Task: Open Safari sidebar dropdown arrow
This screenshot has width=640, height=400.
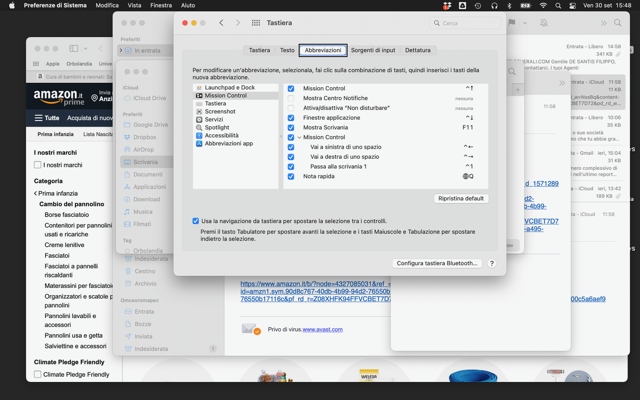Action: click(x=85, y=49)
